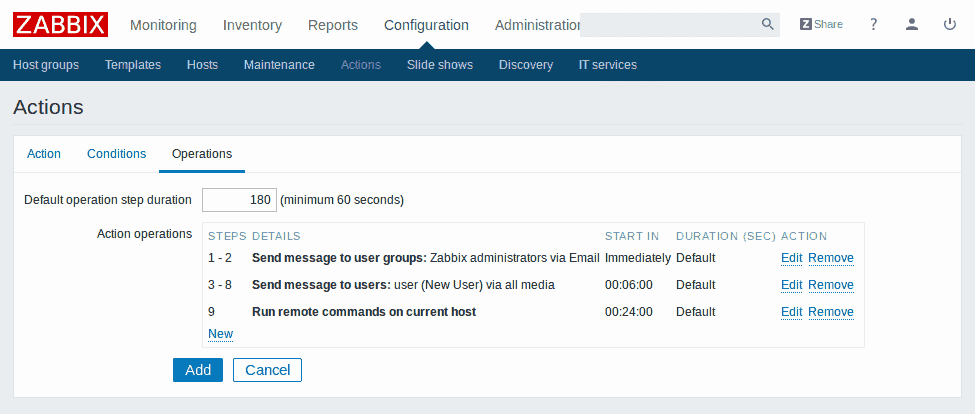Go to the Reports menu

point(333,25)
